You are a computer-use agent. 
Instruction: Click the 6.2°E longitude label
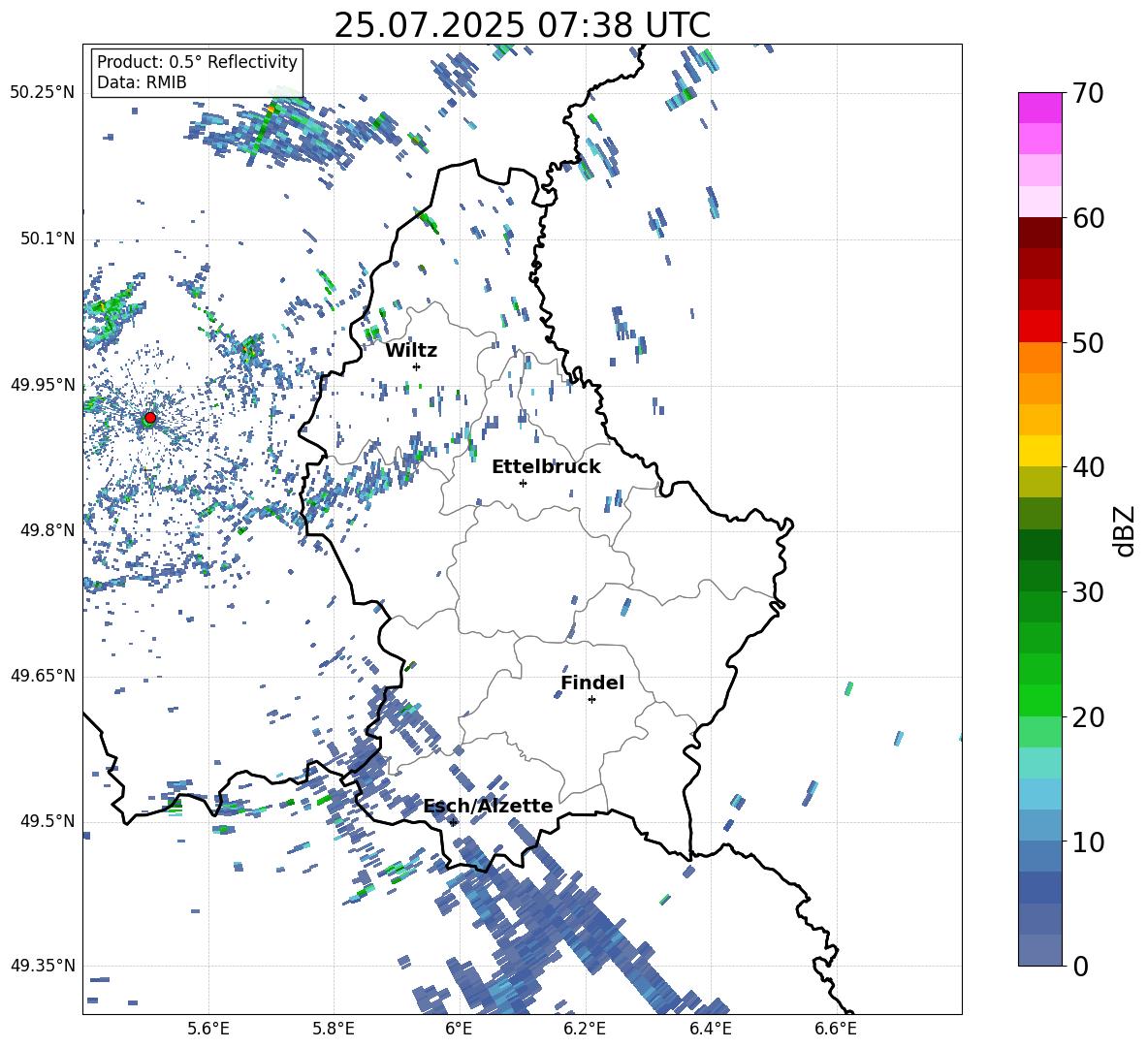pos(585,1029)
